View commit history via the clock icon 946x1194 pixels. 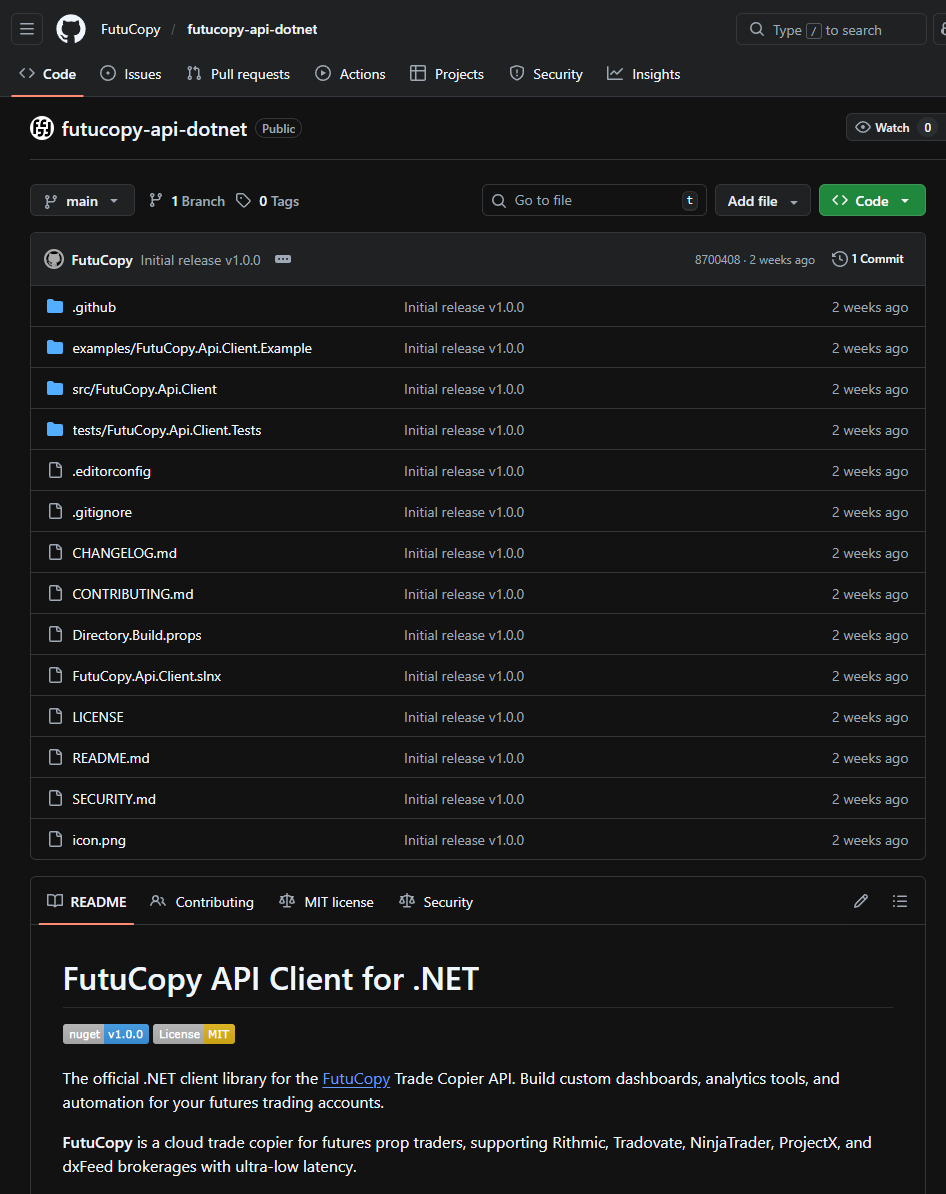pyautogui.click(x=839, y=258)
